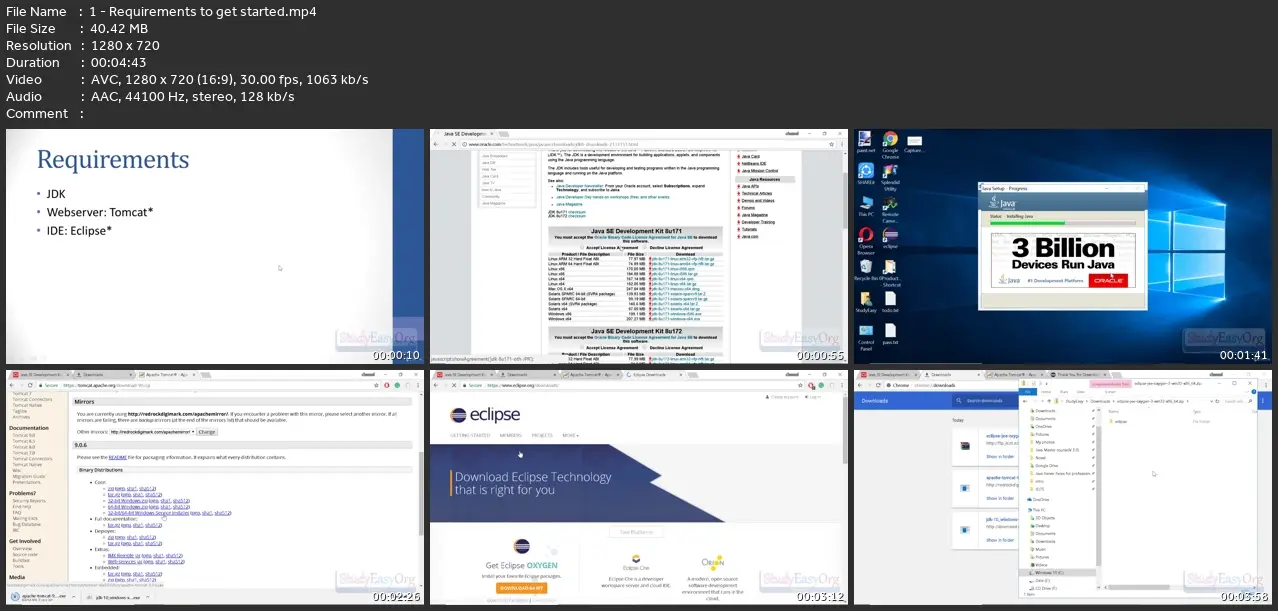The image size is (1278, 611).
Task: Click the Oracle page vertical scrollbar
Action: point(846,200)
